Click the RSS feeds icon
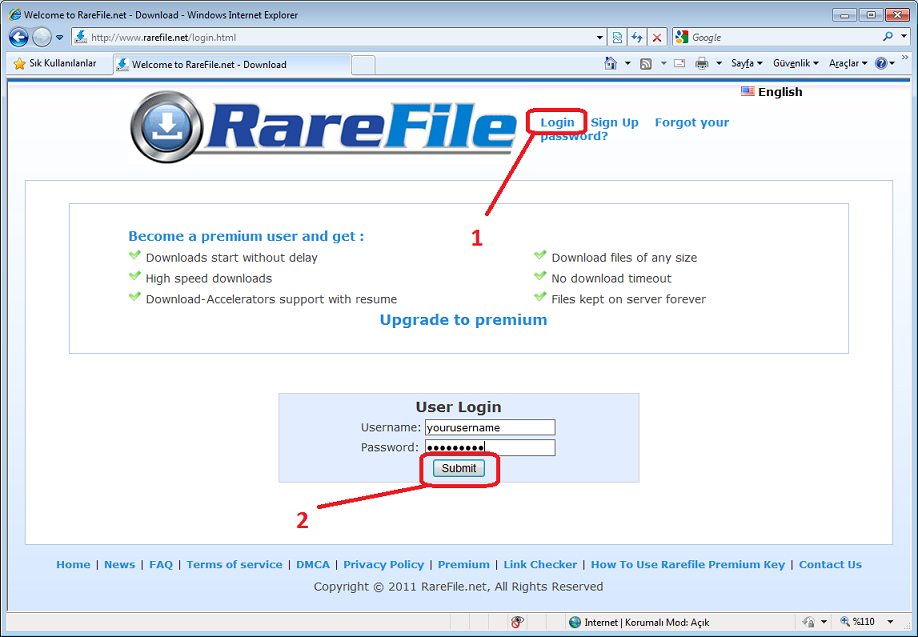The height and width of the screenshot is (637, 918). 646,63
